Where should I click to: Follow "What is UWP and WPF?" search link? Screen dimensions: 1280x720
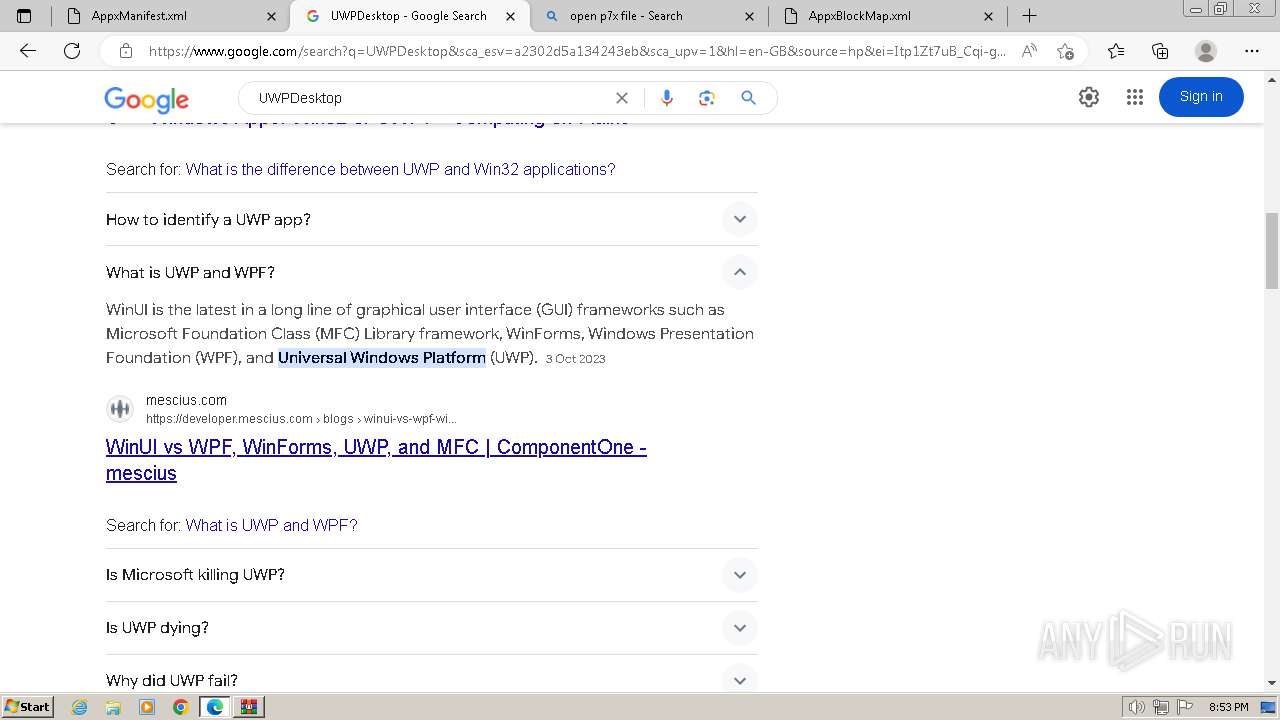(x=271, y=525)
